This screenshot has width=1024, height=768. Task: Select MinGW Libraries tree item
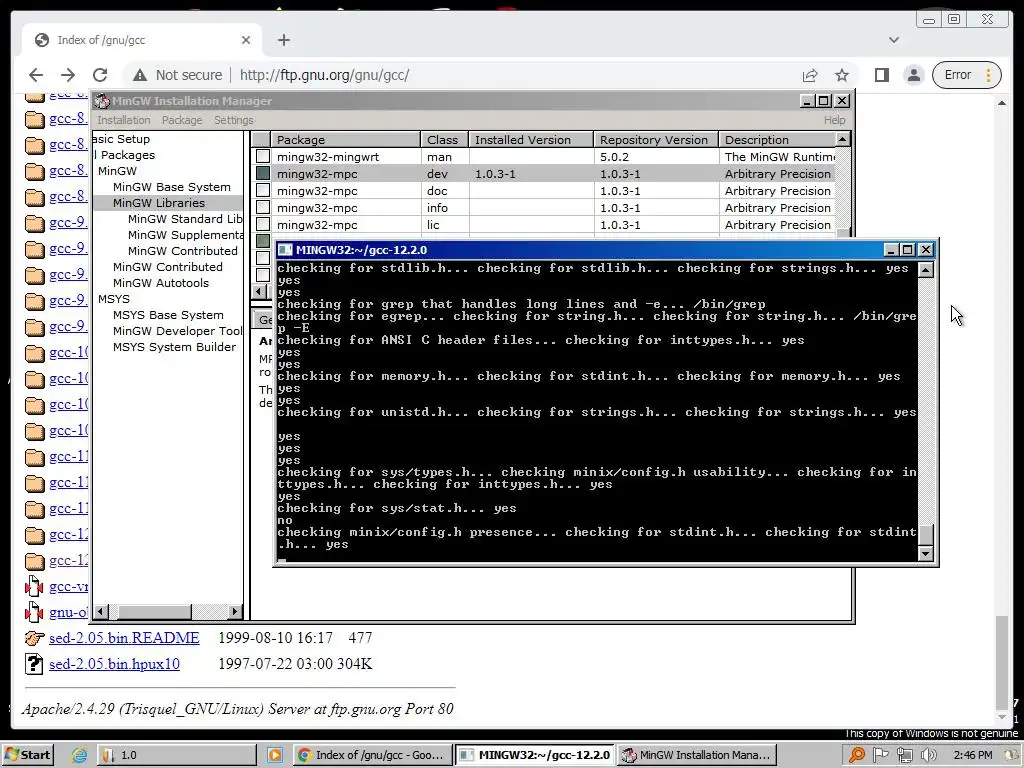coord(159,203)
